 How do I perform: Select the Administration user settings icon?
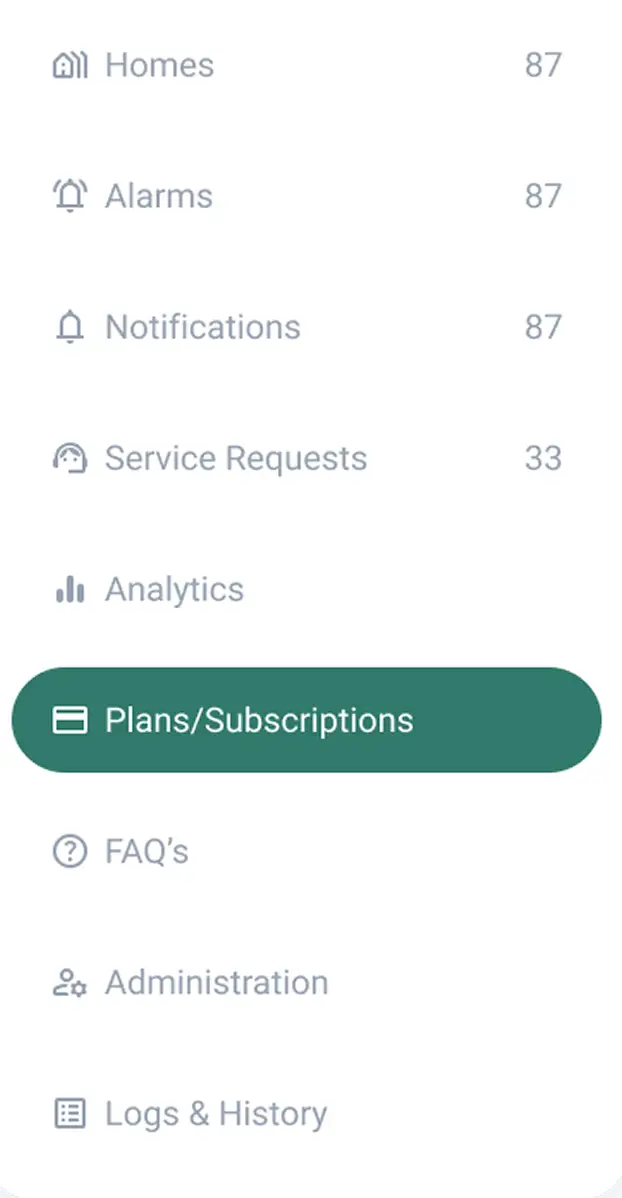coord(69,982)
